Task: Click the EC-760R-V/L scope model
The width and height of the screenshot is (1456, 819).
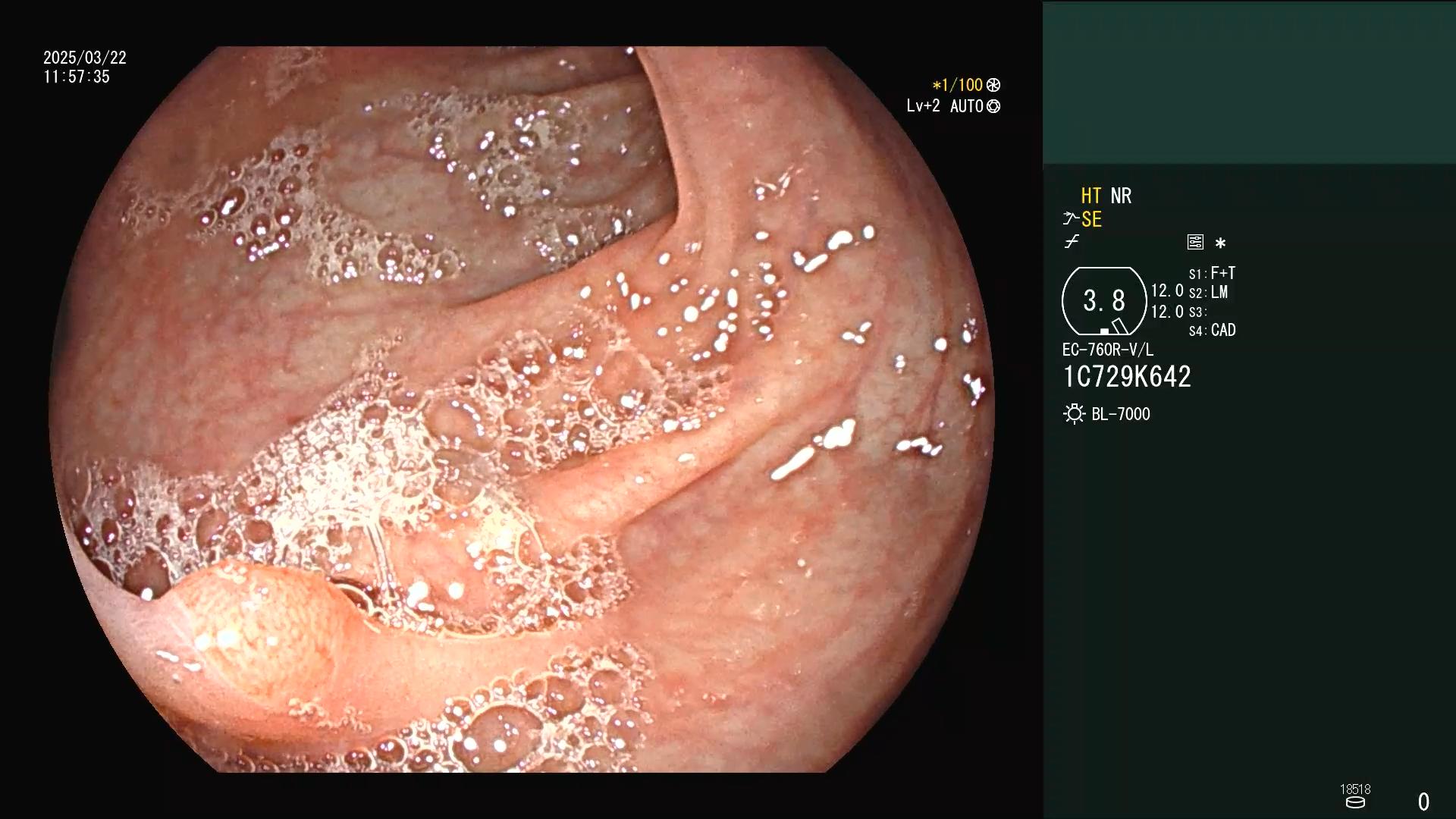Action: pos(1108,350)
